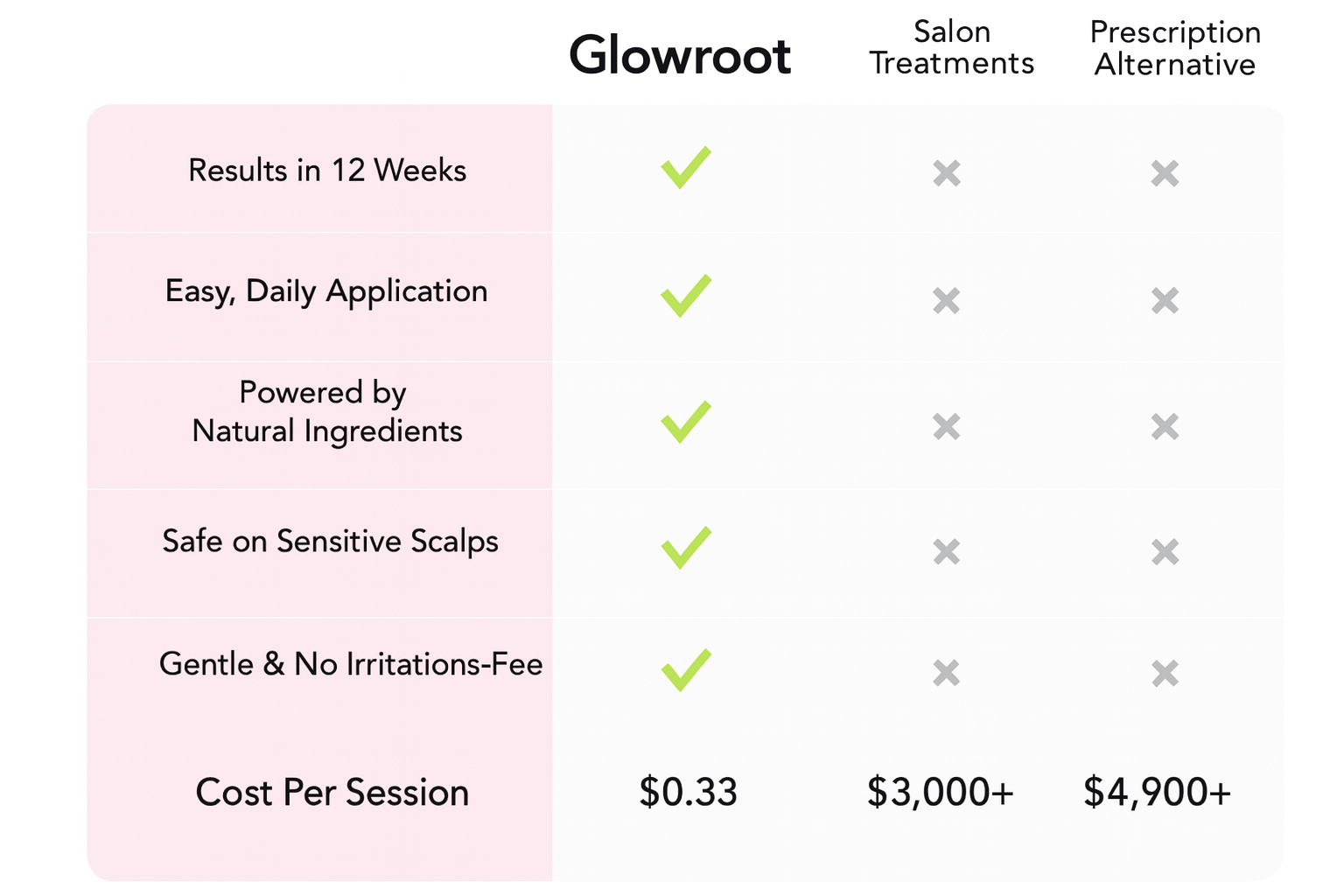Click the Cost Per Session label

click(332, 793)
